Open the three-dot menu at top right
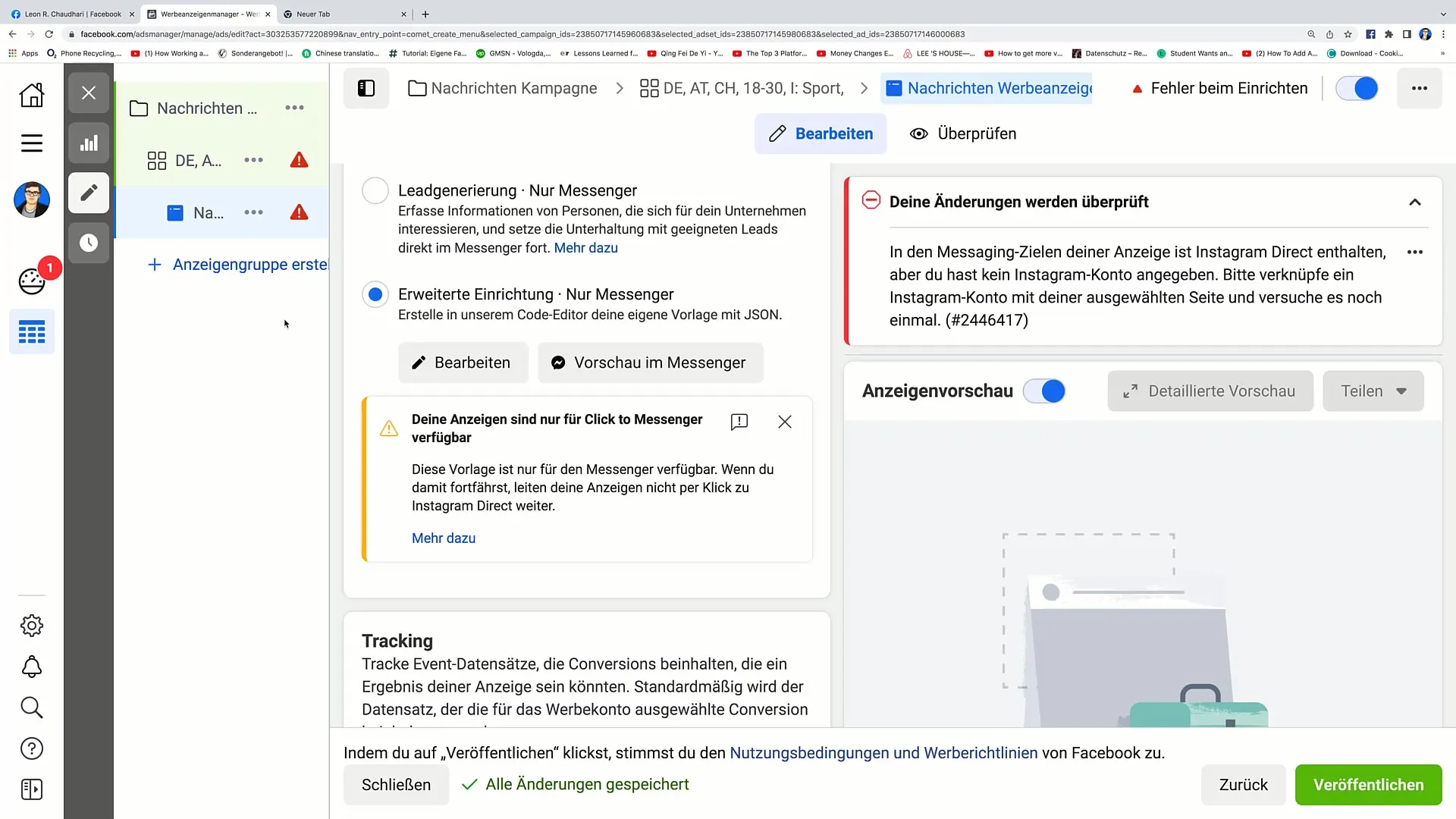The height and width of the screenshot is (819, 1456). (1420, 88)
